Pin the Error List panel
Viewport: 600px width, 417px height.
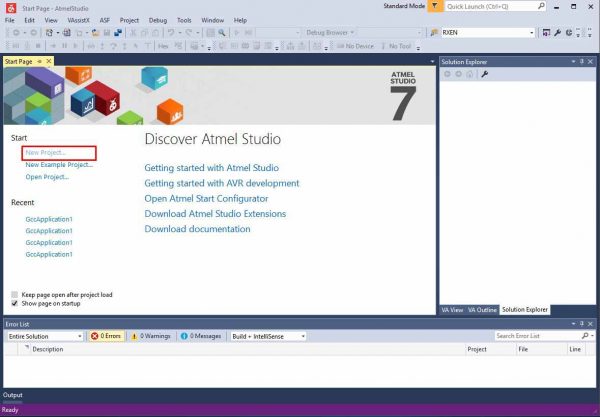582,324
